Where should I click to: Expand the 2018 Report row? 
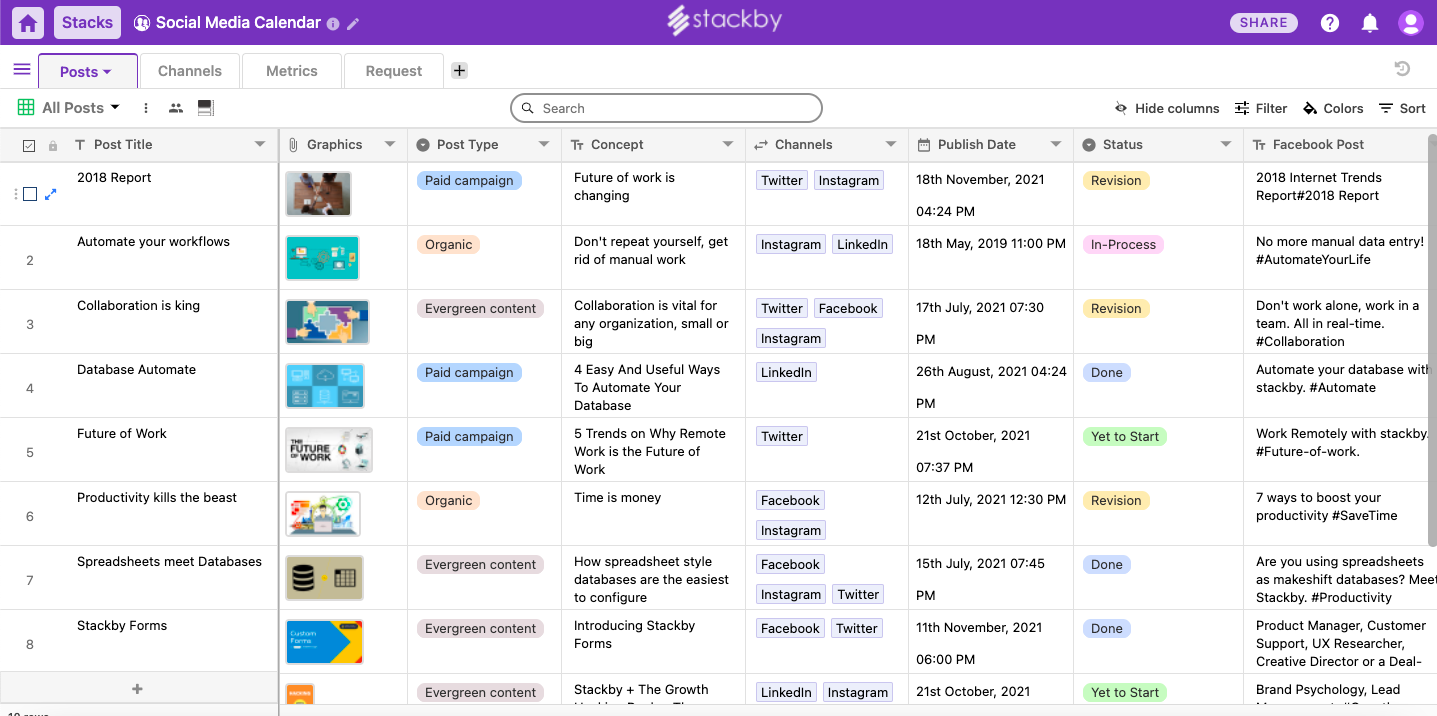tap(51, 194)
